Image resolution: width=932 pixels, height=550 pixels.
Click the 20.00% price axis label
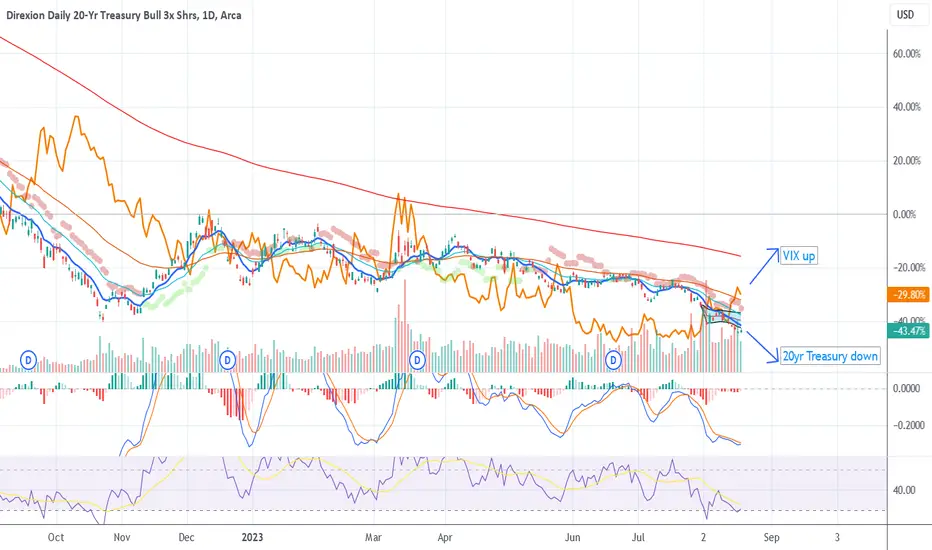click(906, 161)
